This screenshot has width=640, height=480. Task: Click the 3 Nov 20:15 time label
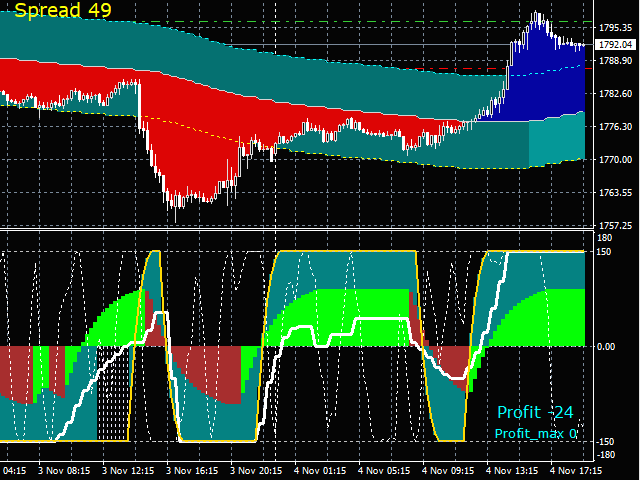coord(256,471)
